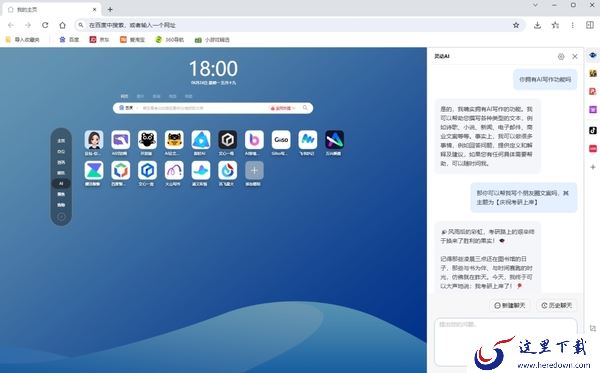Open settings circle at bottom of navigation pill
The height and width of the screenshot is (373, 600).
coord(61,217)
